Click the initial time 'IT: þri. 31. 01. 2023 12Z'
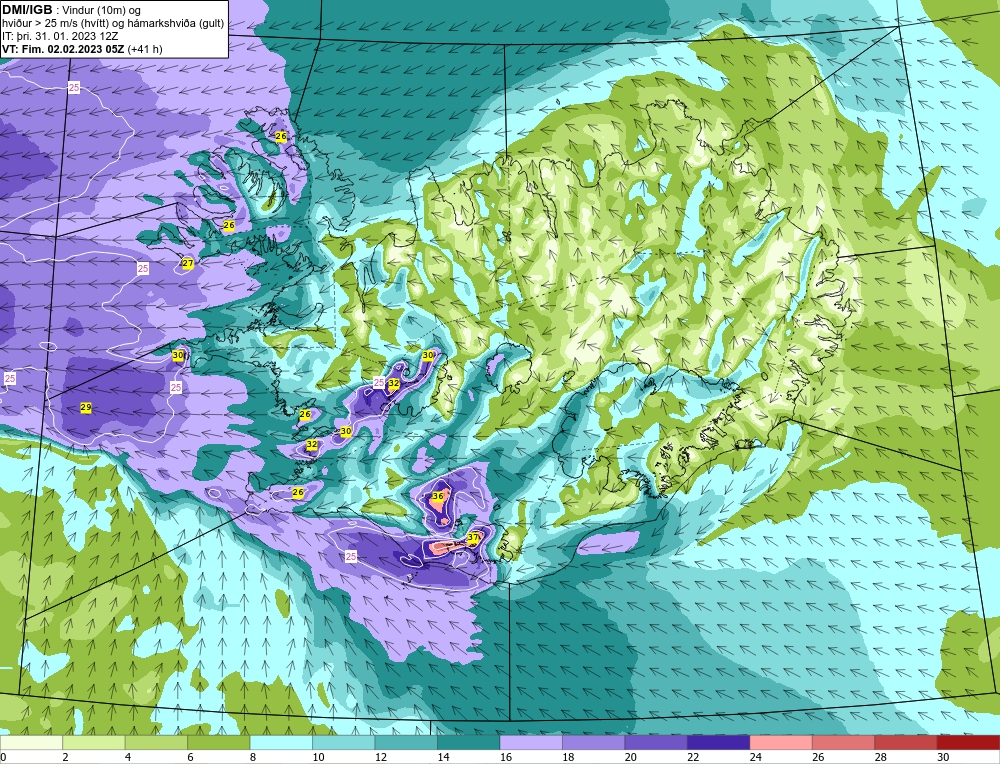The width and height of the screenshot is (1000, 764). tap(60, 36)
